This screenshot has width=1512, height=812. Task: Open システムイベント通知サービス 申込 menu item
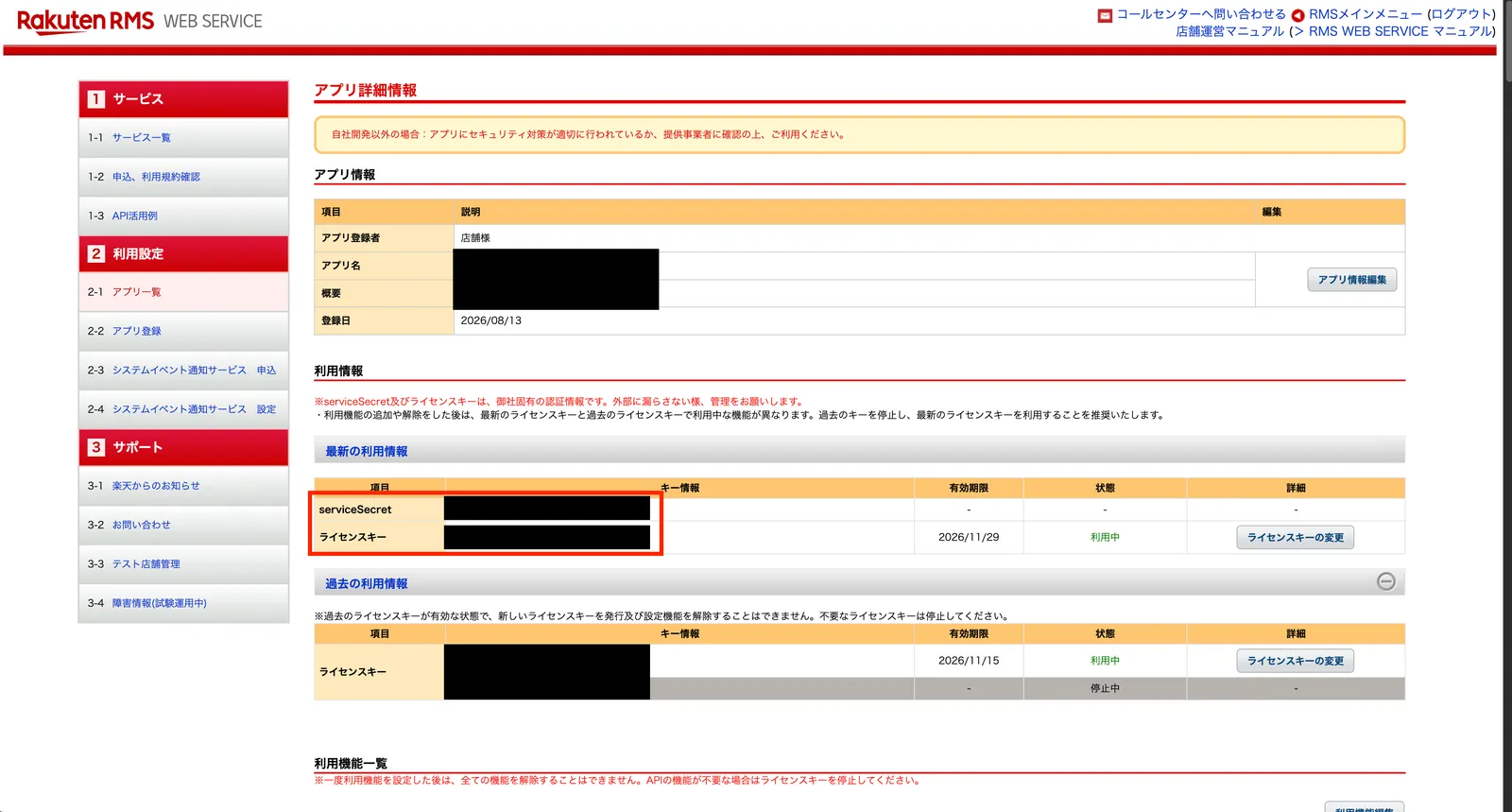click(x=183, y=371)
